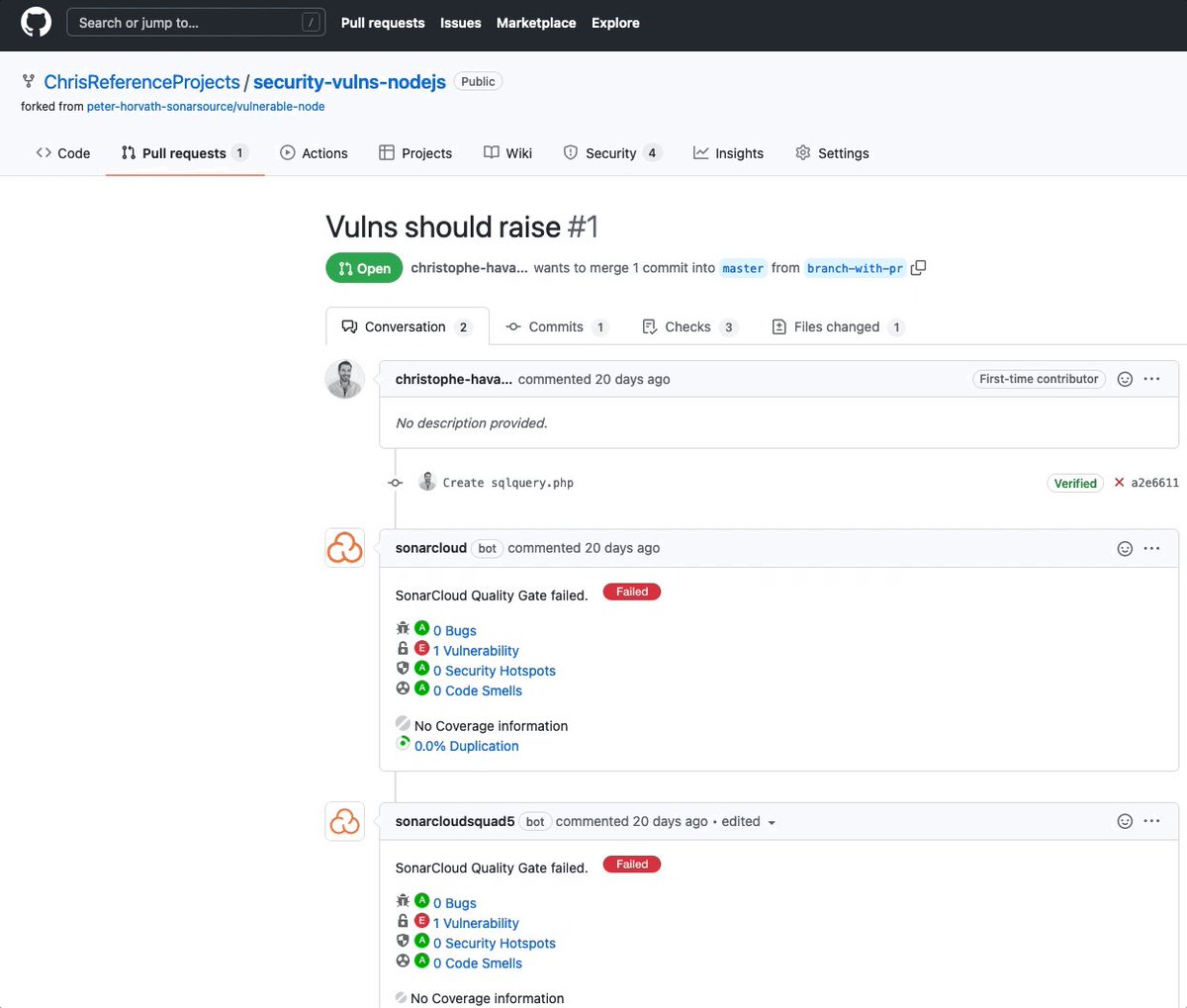
Task: Open 0 Security Hotspots in sonarcloud's comment
Action: click(x=495, y=671)
